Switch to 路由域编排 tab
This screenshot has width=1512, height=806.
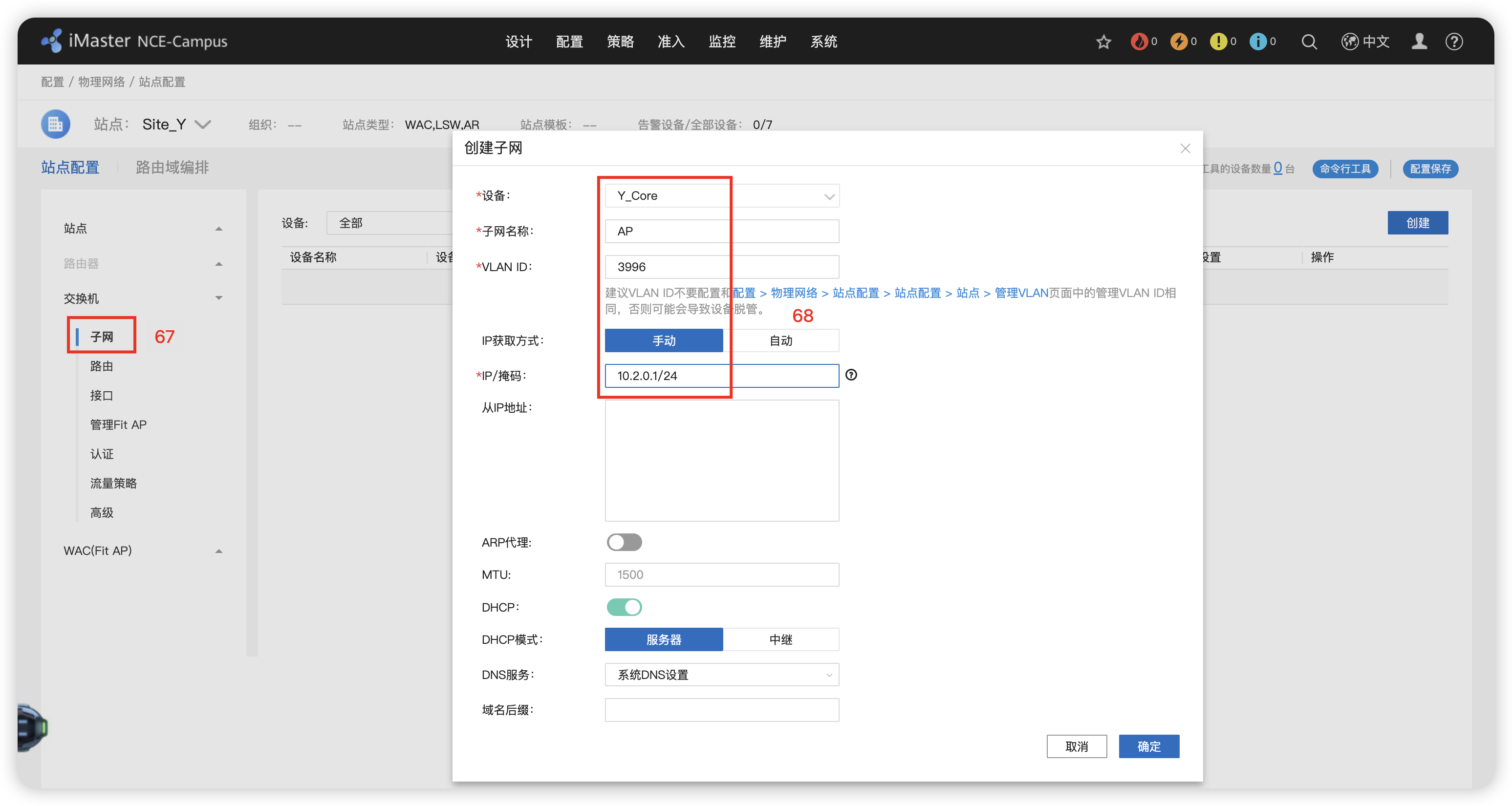(x=172, y=168)
